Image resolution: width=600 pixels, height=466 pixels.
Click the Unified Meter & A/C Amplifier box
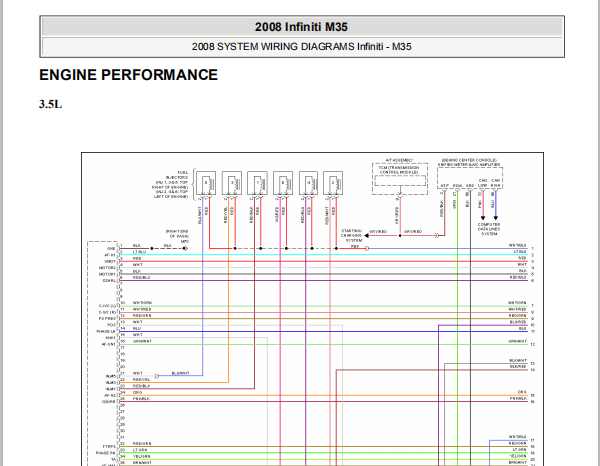coord(470,178)
